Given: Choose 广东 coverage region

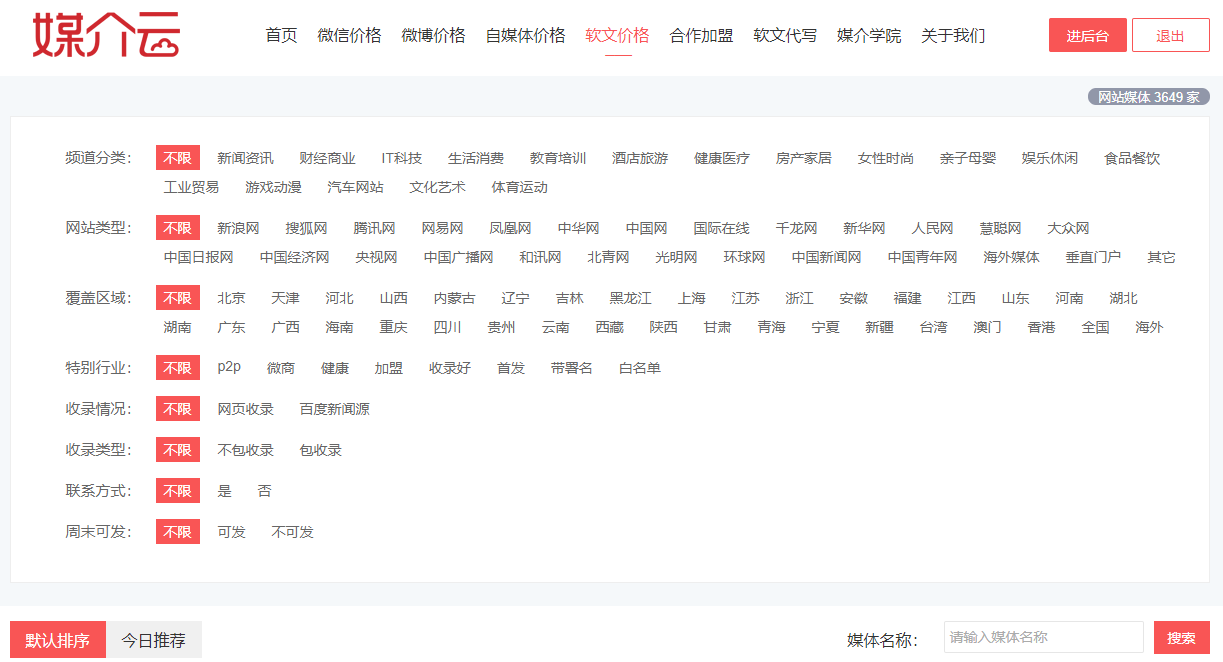Looking at the screenshot, I should (x=231, y=327).
